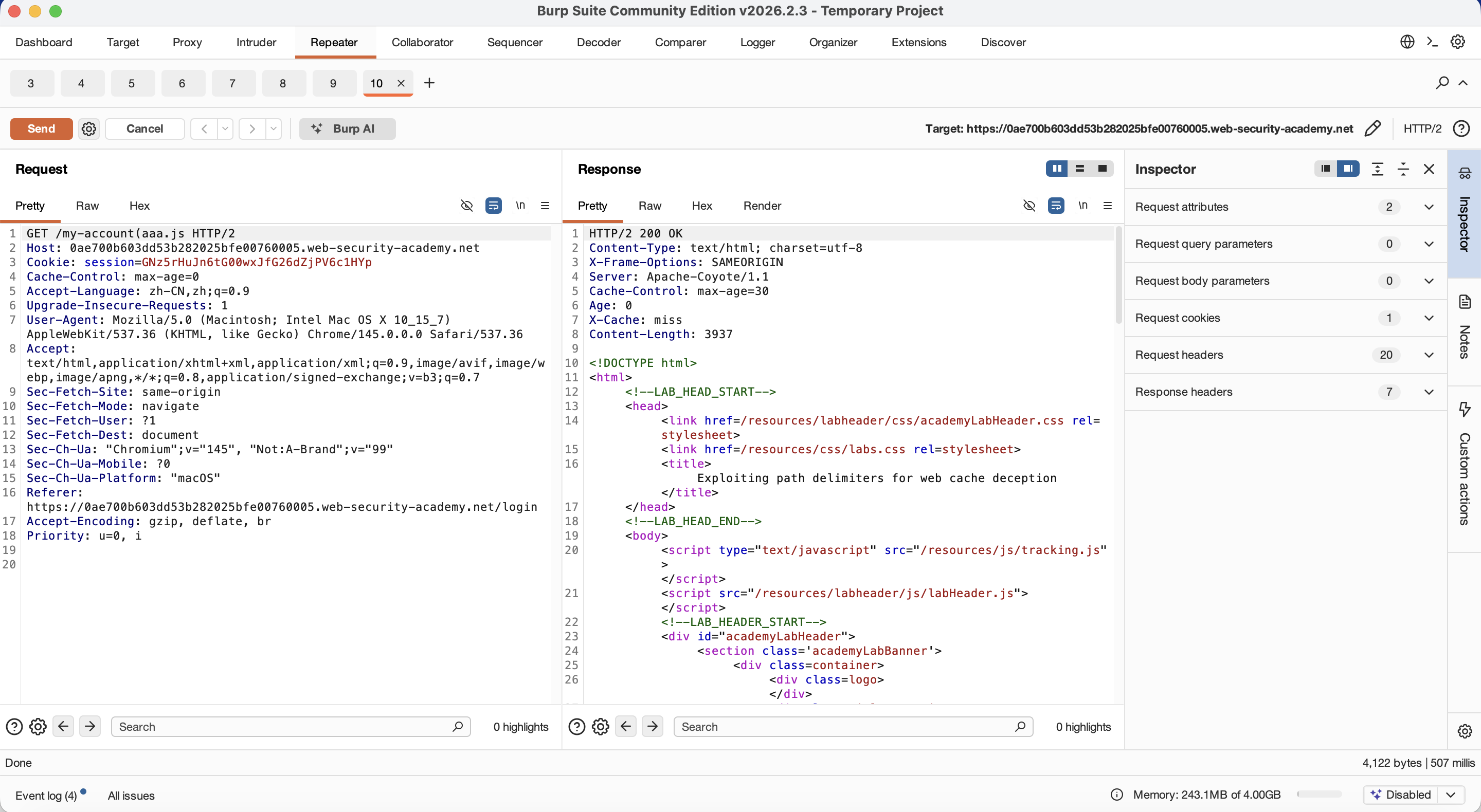
Task: Open the Repeater help question-mark icon
Action: (1461, 128)
